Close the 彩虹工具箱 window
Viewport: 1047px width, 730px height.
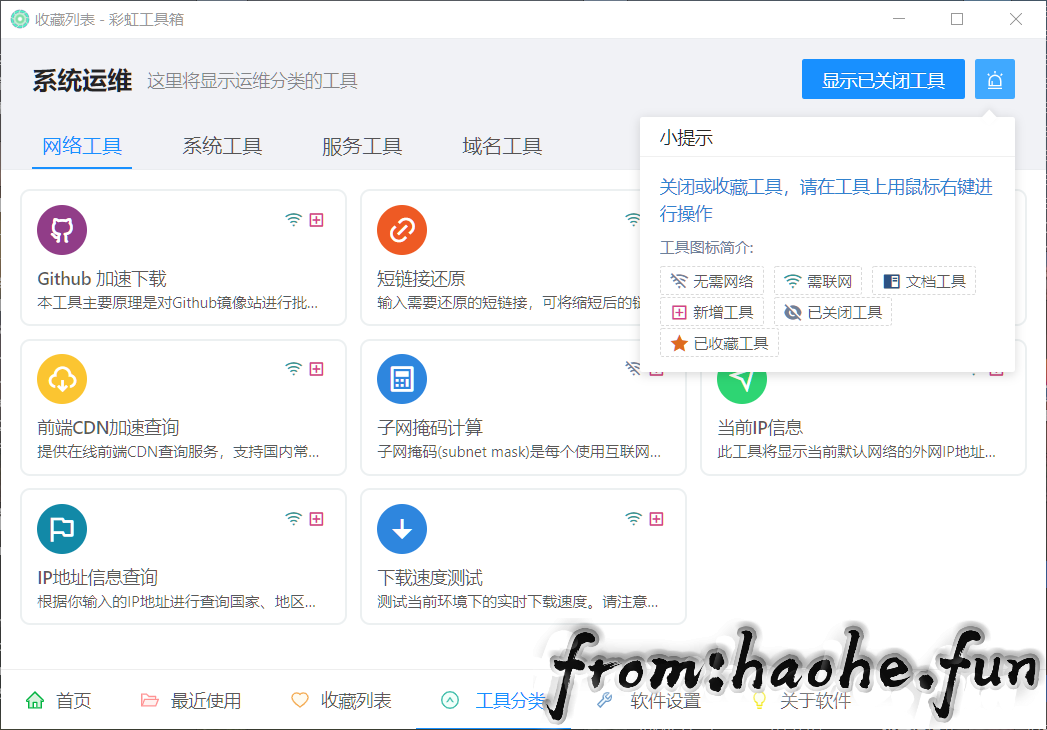tap(1016, 19)
